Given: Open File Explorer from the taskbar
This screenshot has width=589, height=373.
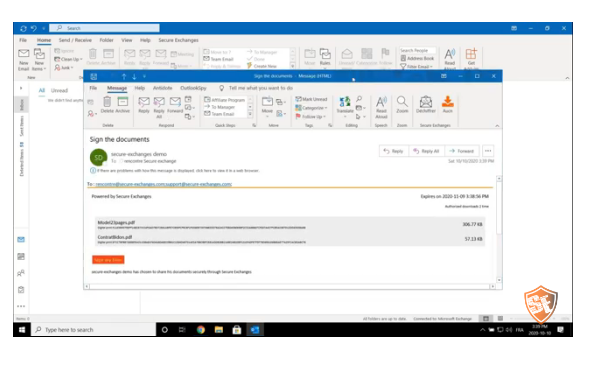Looking at the screenshot, I should click(x=219, y=330).
